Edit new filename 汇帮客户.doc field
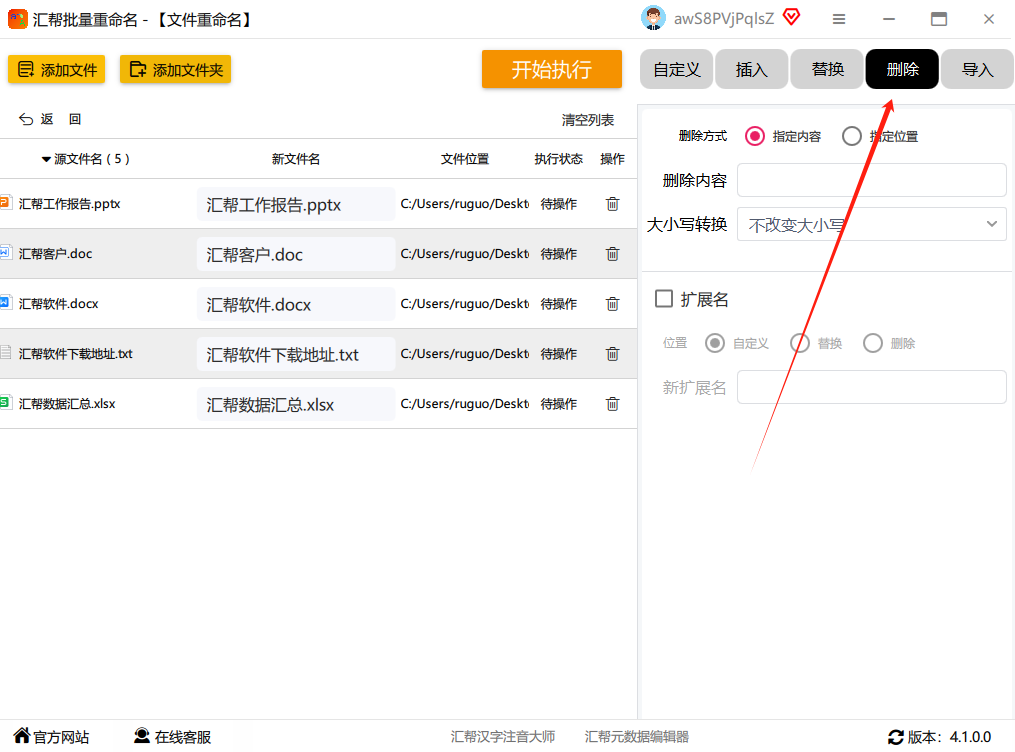This screenshot has width=1015, height=752. point(296,254)
